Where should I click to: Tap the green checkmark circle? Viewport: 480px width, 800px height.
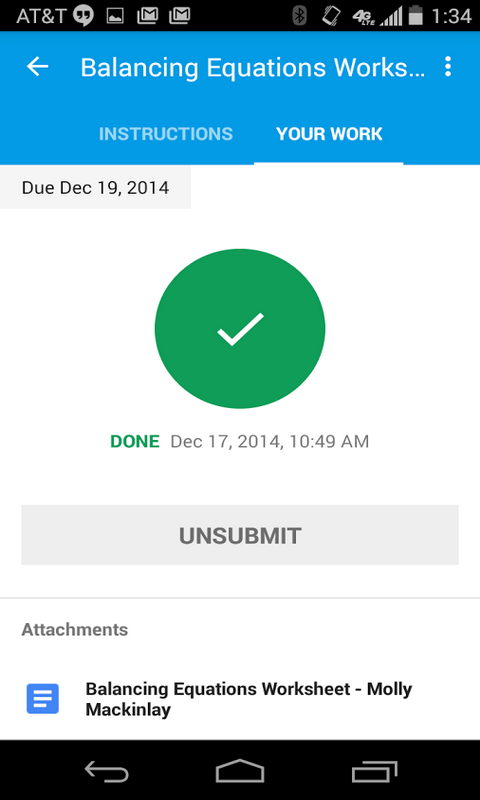click(x=240, y=329)
